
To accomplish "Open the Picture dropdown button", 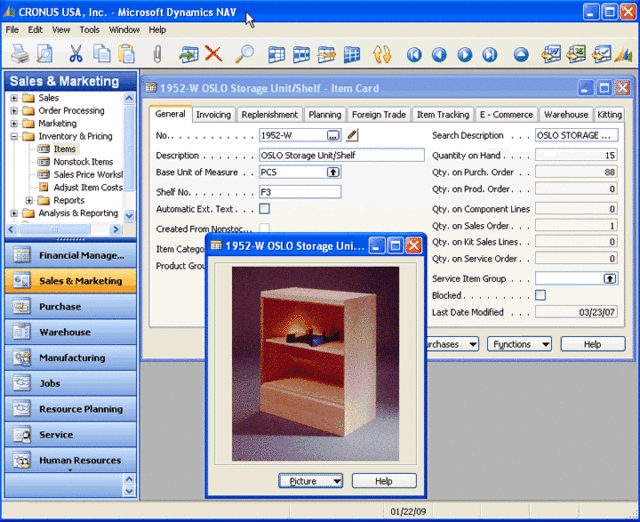I will point(311,481).
